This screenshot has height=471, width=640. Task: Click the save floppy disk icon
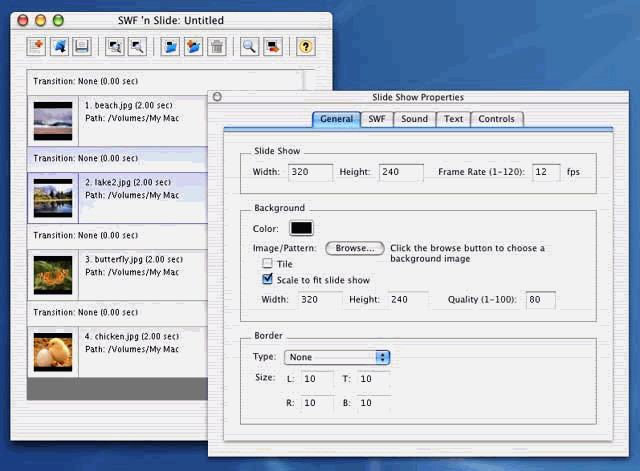tap(82, 47)
